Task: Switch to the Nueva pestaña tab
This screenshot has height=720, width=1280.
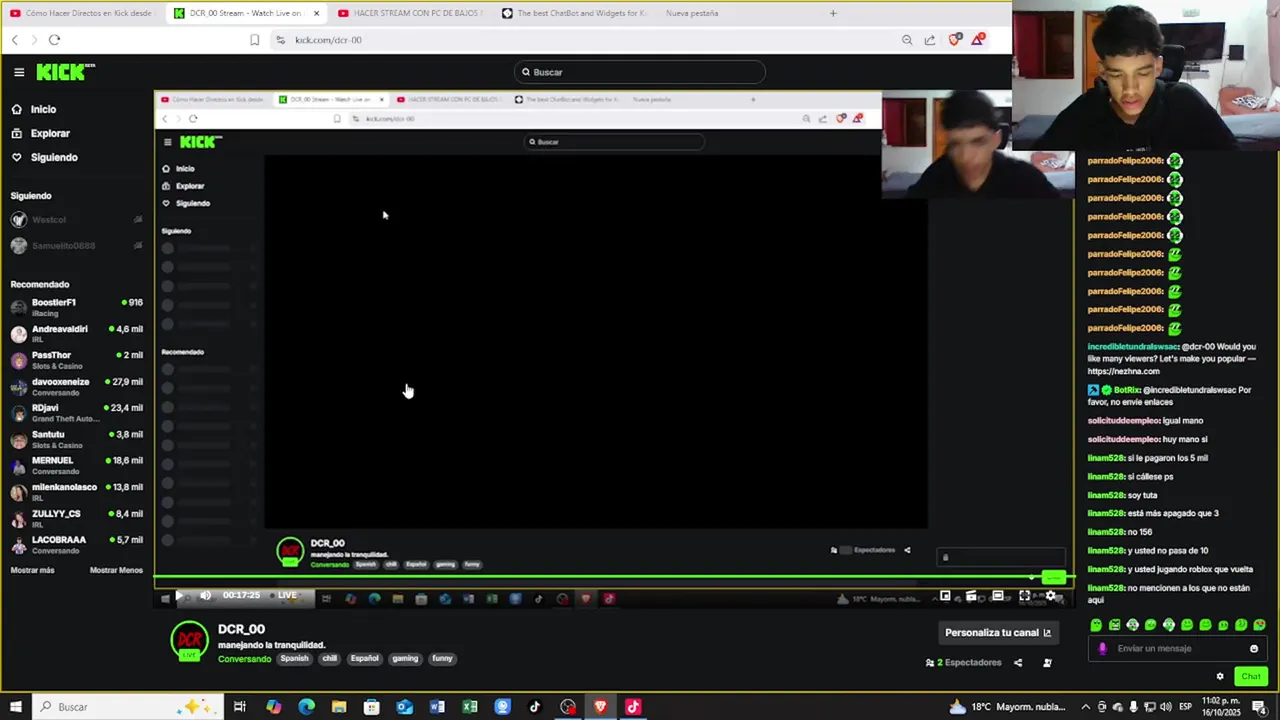Action: [x=692, y=13]
